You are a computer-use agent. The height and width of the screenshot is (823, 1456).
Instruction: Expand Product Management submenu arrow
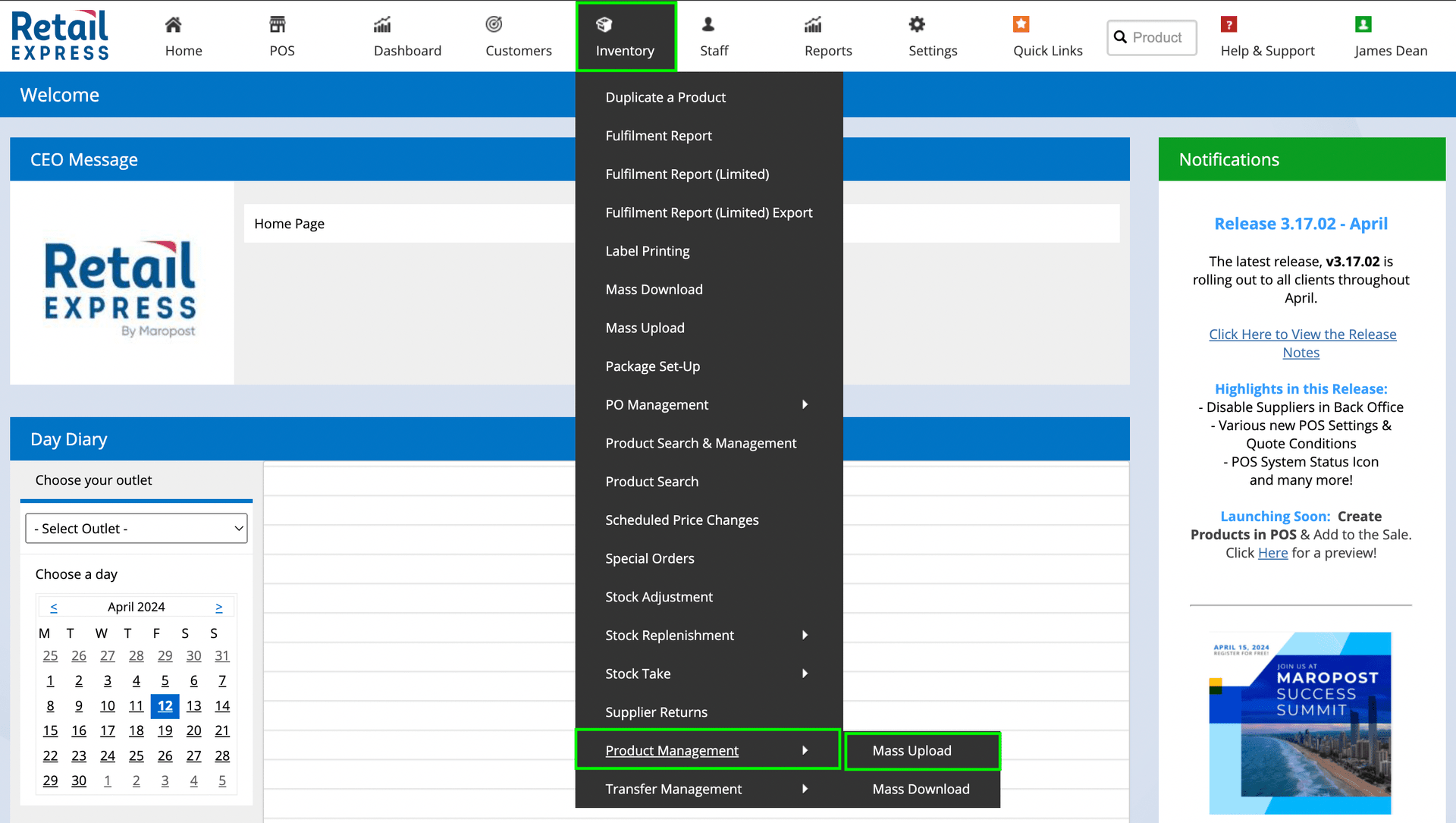805,751
